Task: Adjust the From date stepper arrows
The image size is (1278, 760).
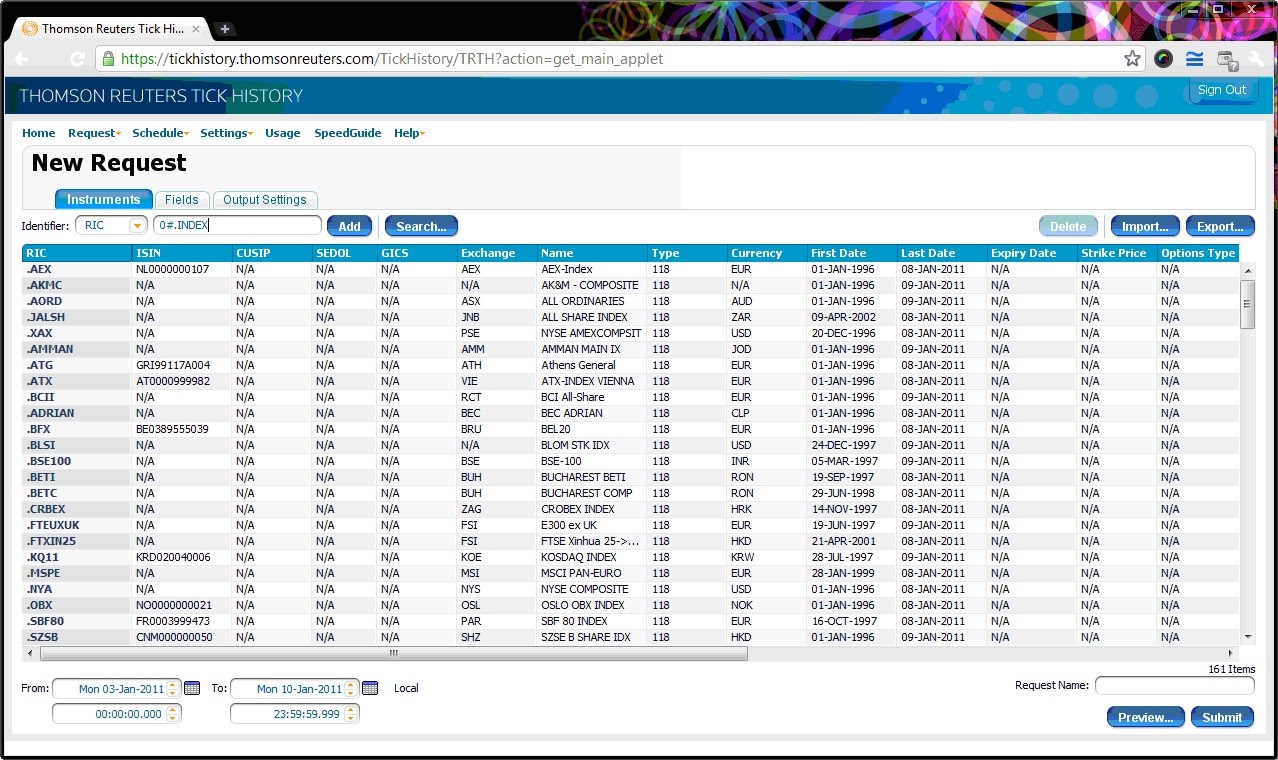Action: (173, 688)
